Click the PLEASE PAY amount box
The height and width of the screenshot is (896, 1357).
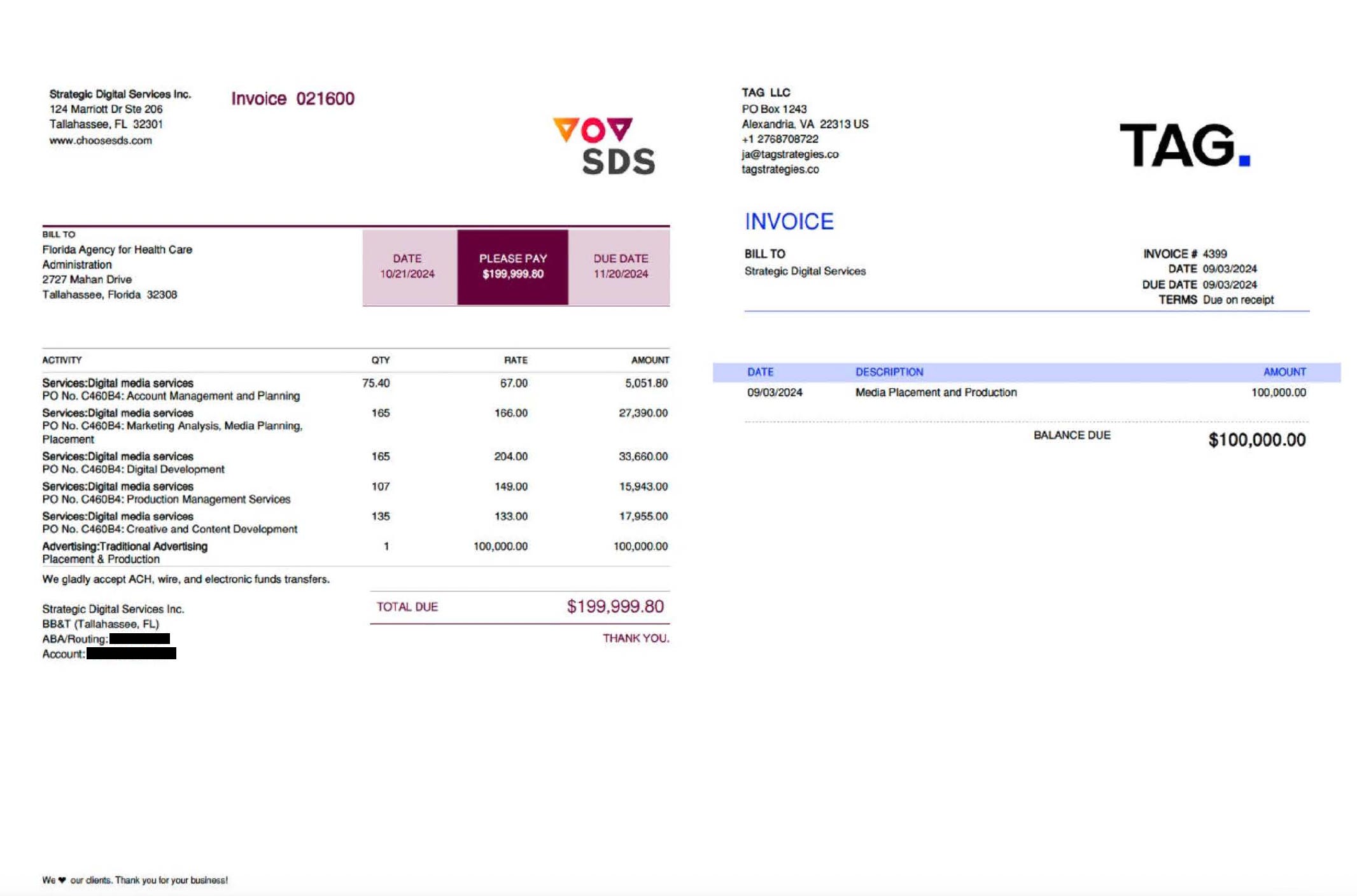pyautogui.click(x=512, y=267)
